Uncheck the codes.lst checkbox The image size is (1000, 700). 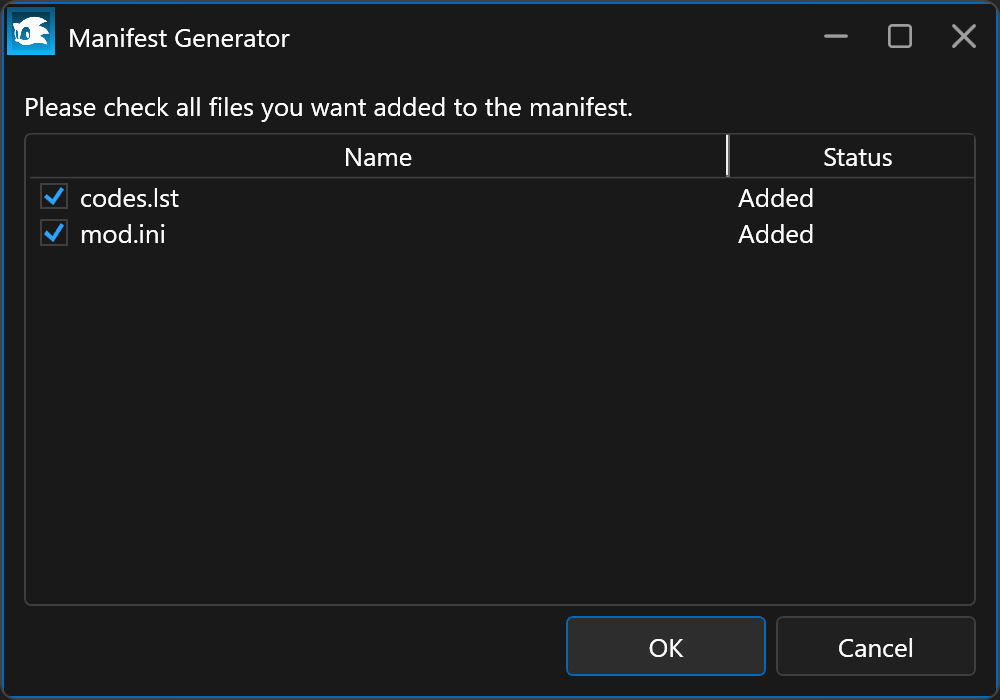(54, 197)
